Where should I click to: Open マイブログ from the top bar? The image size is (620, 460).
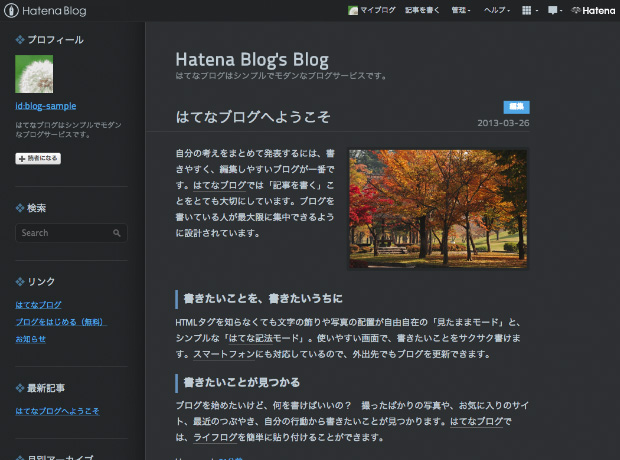coord(378,10)
